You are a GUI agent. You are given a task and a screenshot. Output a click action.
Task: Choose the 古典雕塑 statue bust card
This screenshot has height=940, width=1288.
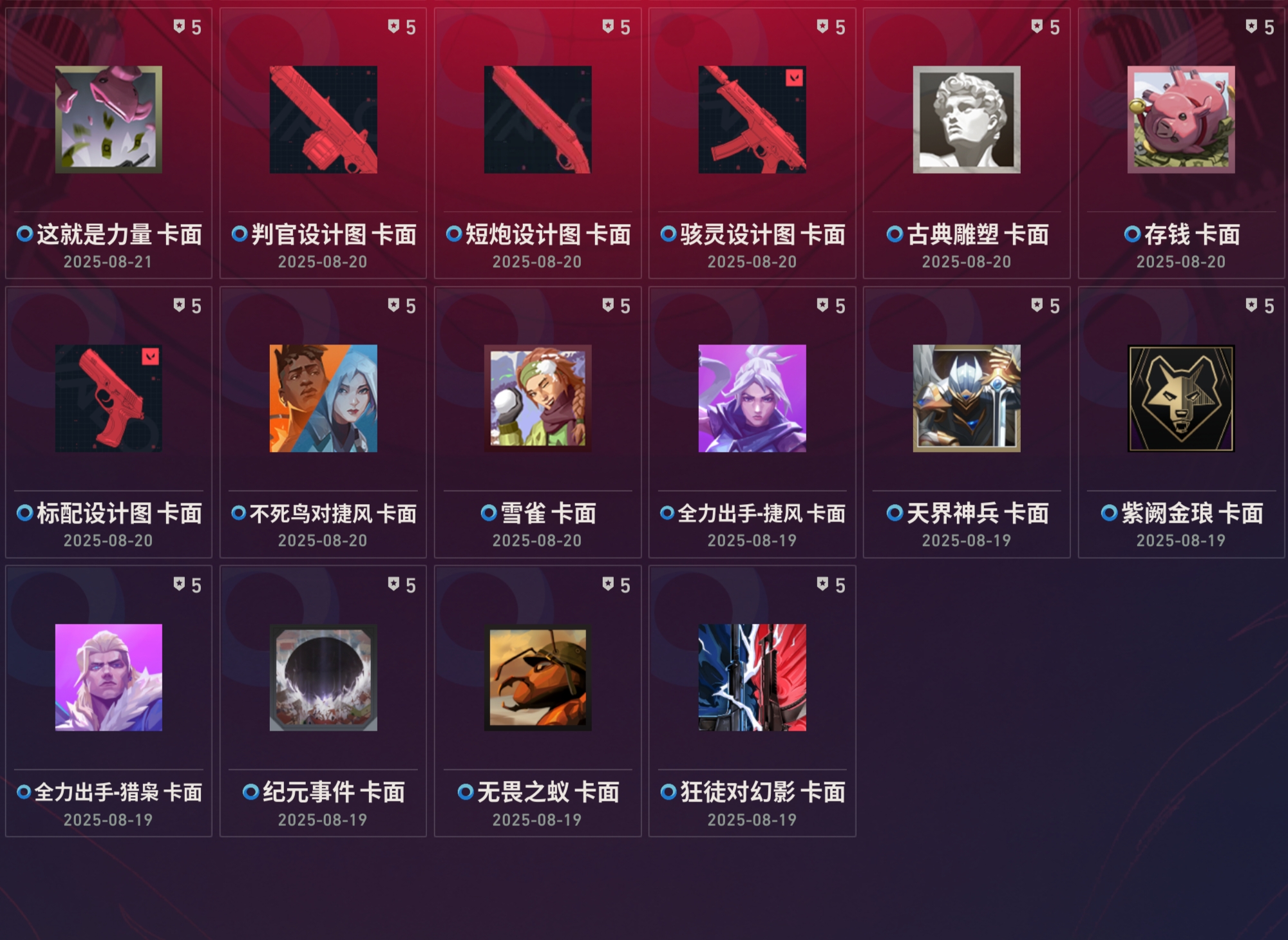click(967, 120)
